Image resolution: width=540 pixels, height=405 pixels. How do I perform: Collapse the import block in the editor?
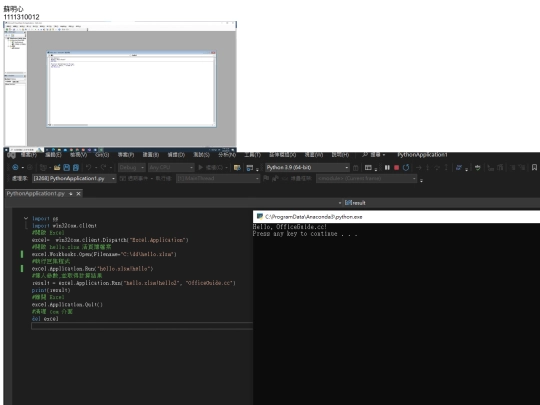[x=26, y=218]
